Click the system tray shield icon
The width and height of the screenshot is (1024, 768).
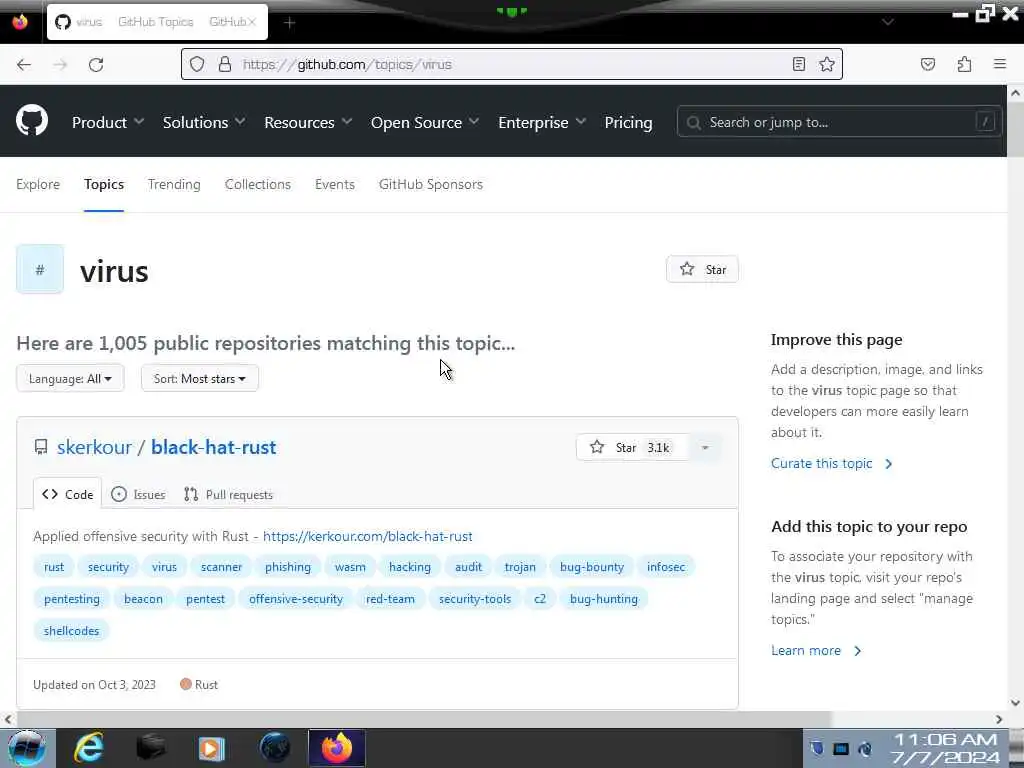click(817, 748)
